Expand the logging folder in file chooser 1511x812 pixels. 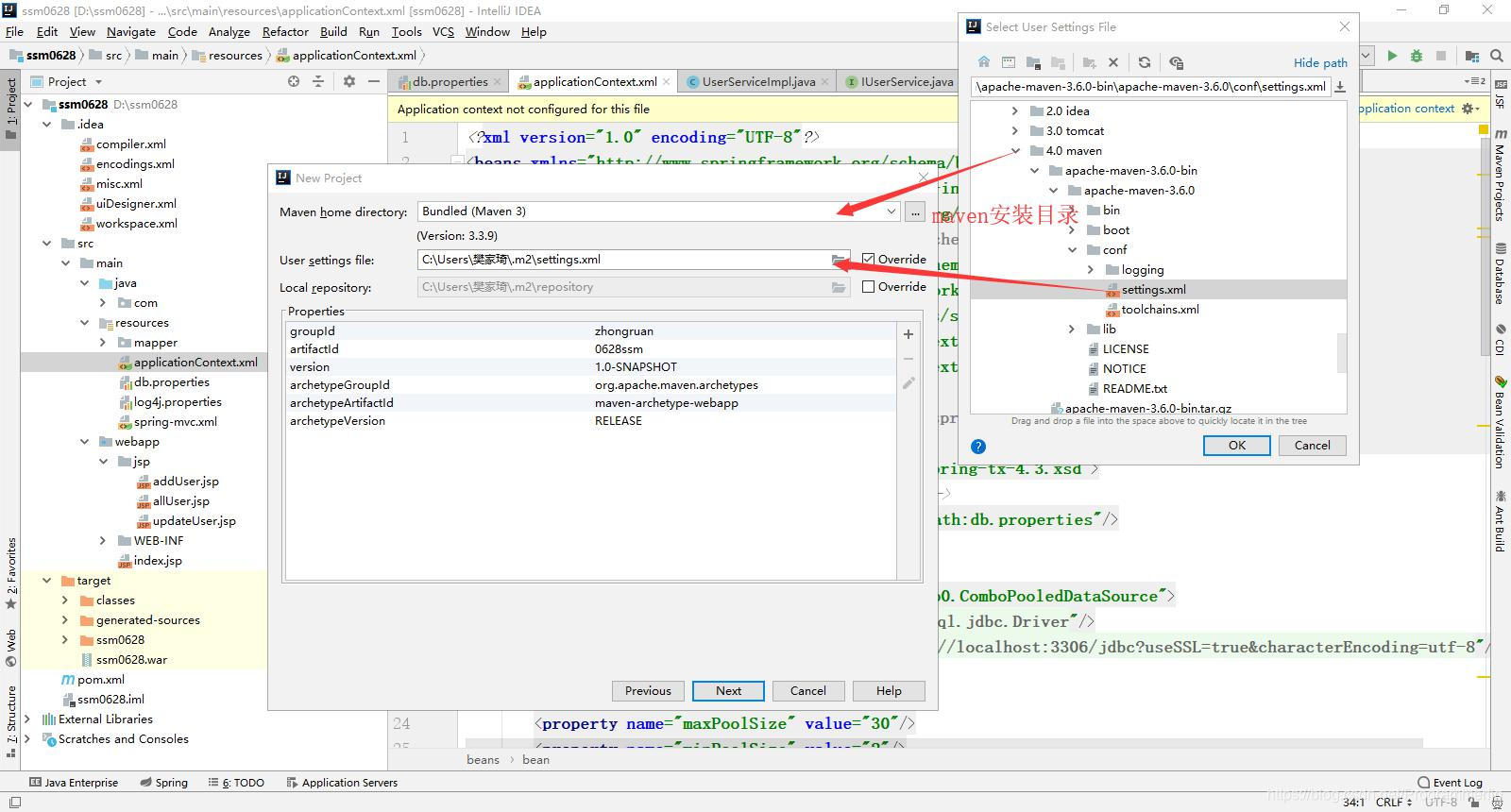(1091, 269)
